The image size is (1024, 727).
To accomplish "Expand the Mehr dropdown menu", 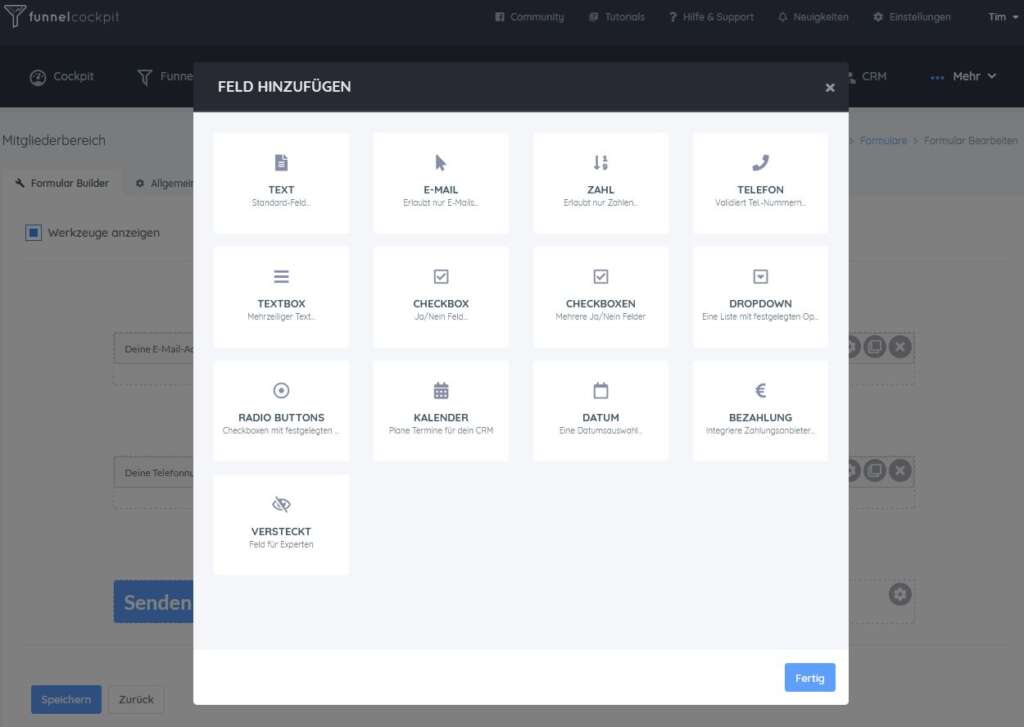I will pos(963,76).
